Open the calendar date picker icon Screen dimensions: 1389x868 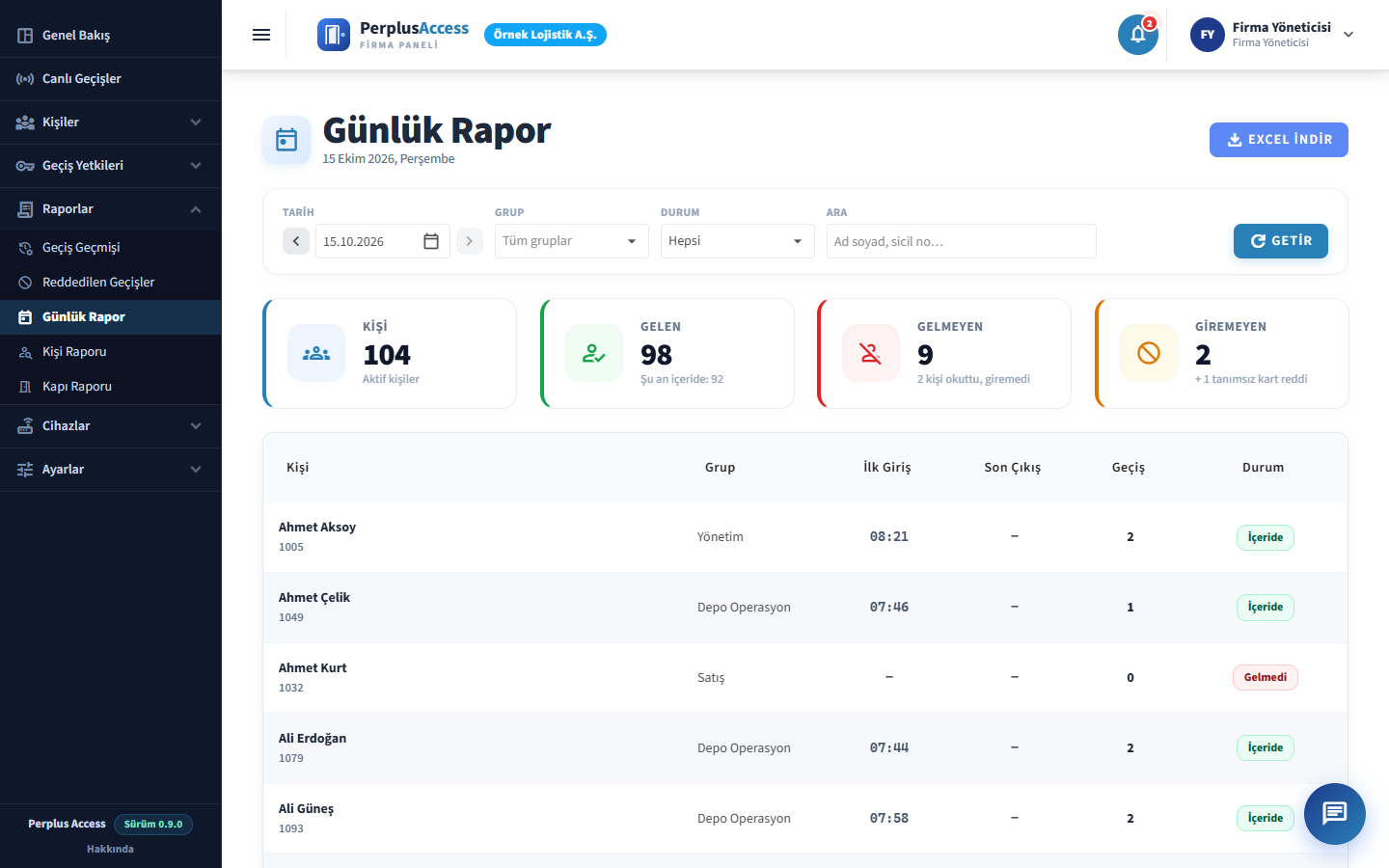tap(431, 241)
